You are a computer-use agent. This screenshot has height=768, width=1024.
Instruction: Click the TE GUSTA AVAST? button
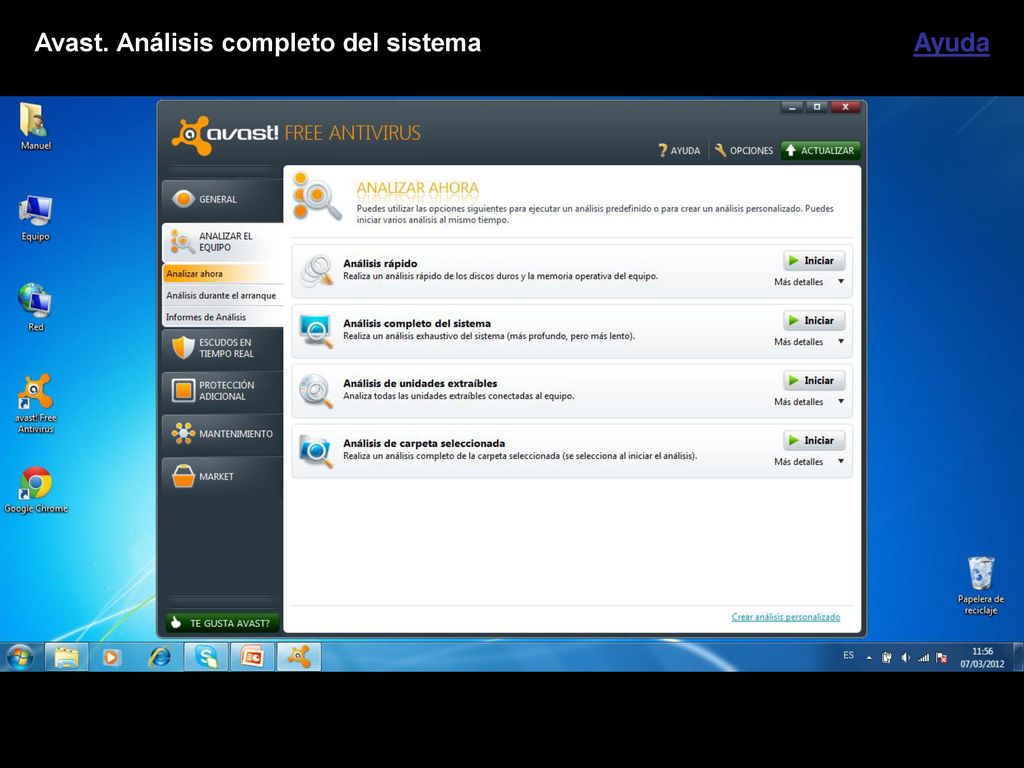pyautogui.click(x=222, y=623)
